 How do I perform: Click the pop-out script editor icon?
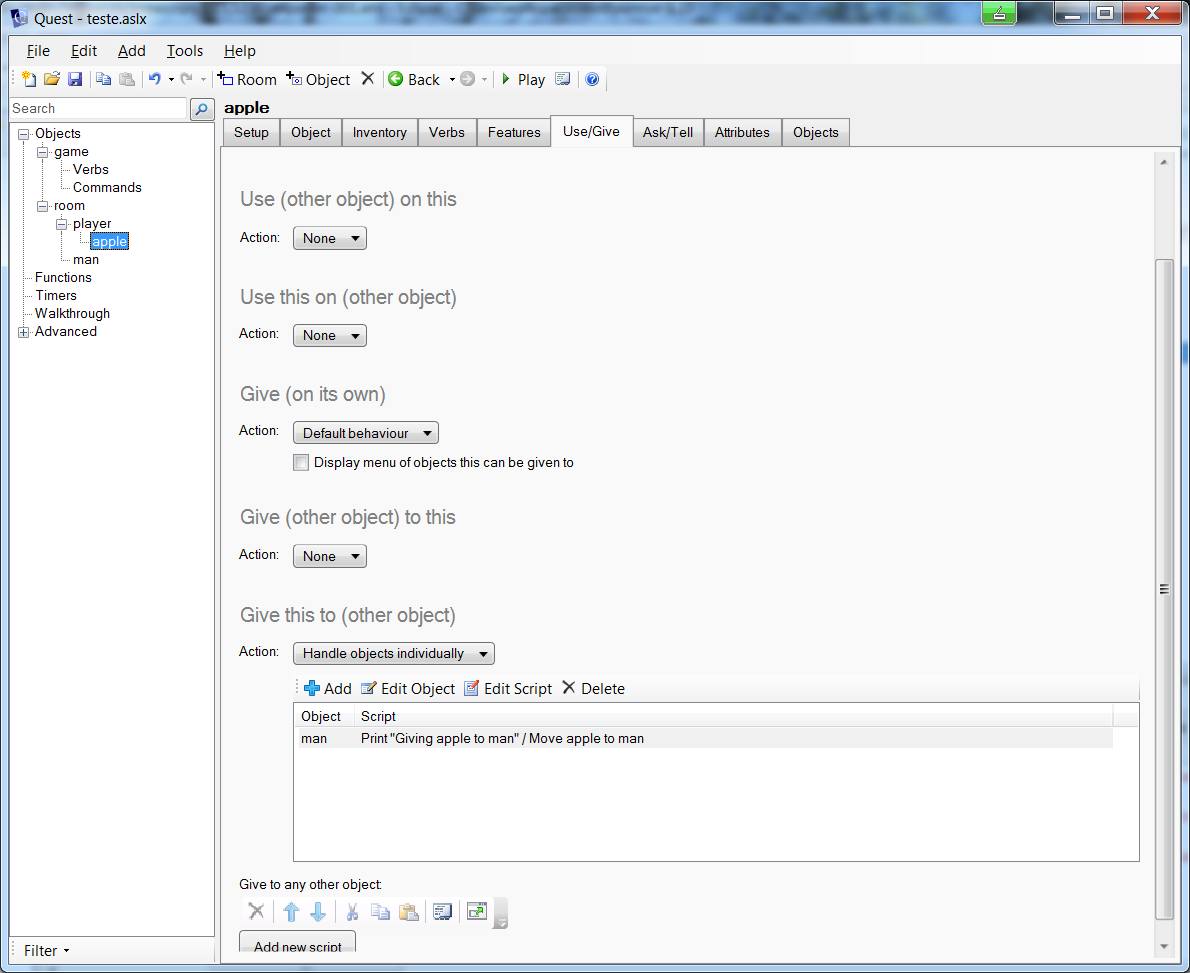click(x=477, y=911)
